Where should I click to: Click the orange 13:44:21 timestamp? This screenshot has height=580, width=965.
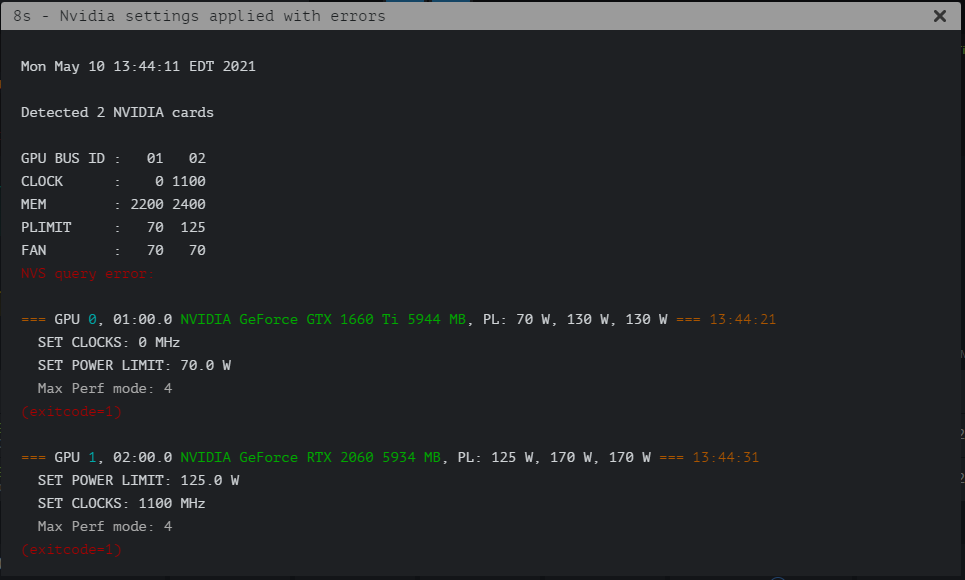[742, 320]
